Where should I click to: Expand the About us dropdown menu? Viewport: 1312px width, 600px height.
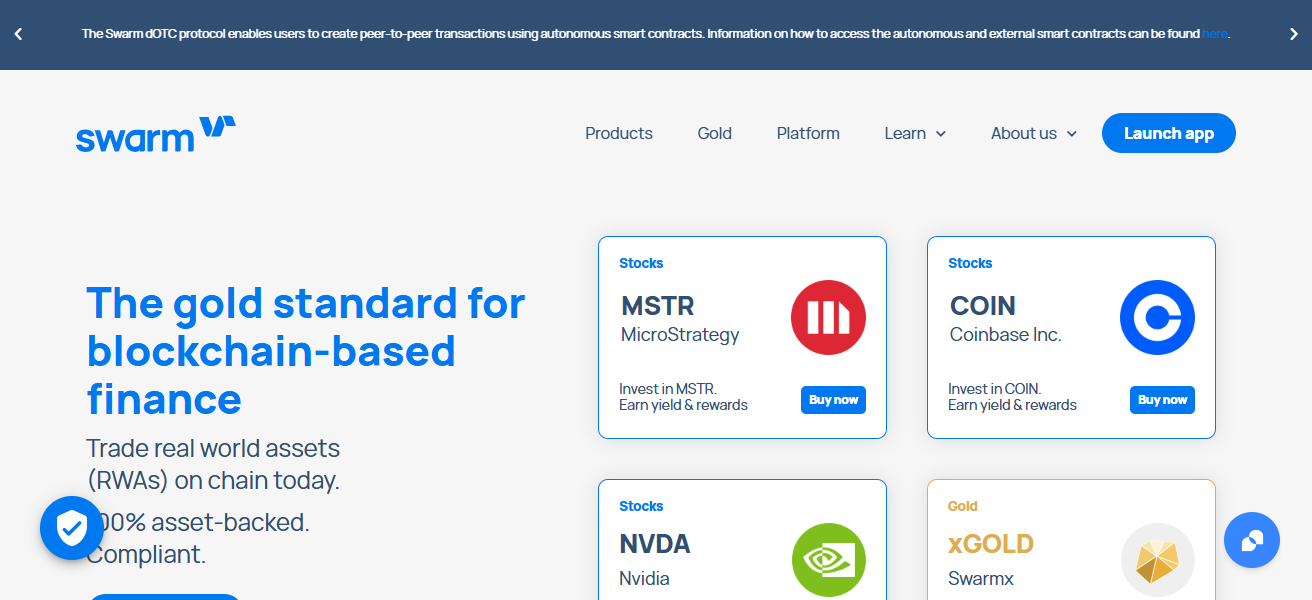coord(1034,133)
